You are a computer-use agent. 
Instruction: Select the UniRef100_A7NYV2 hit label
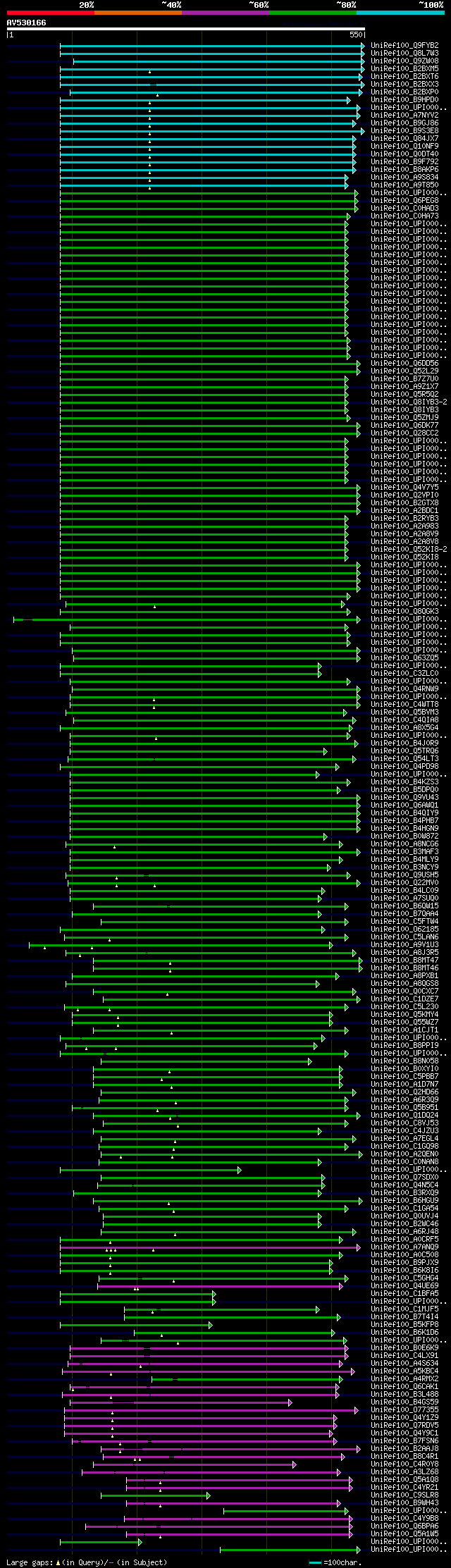click(404, 115)
